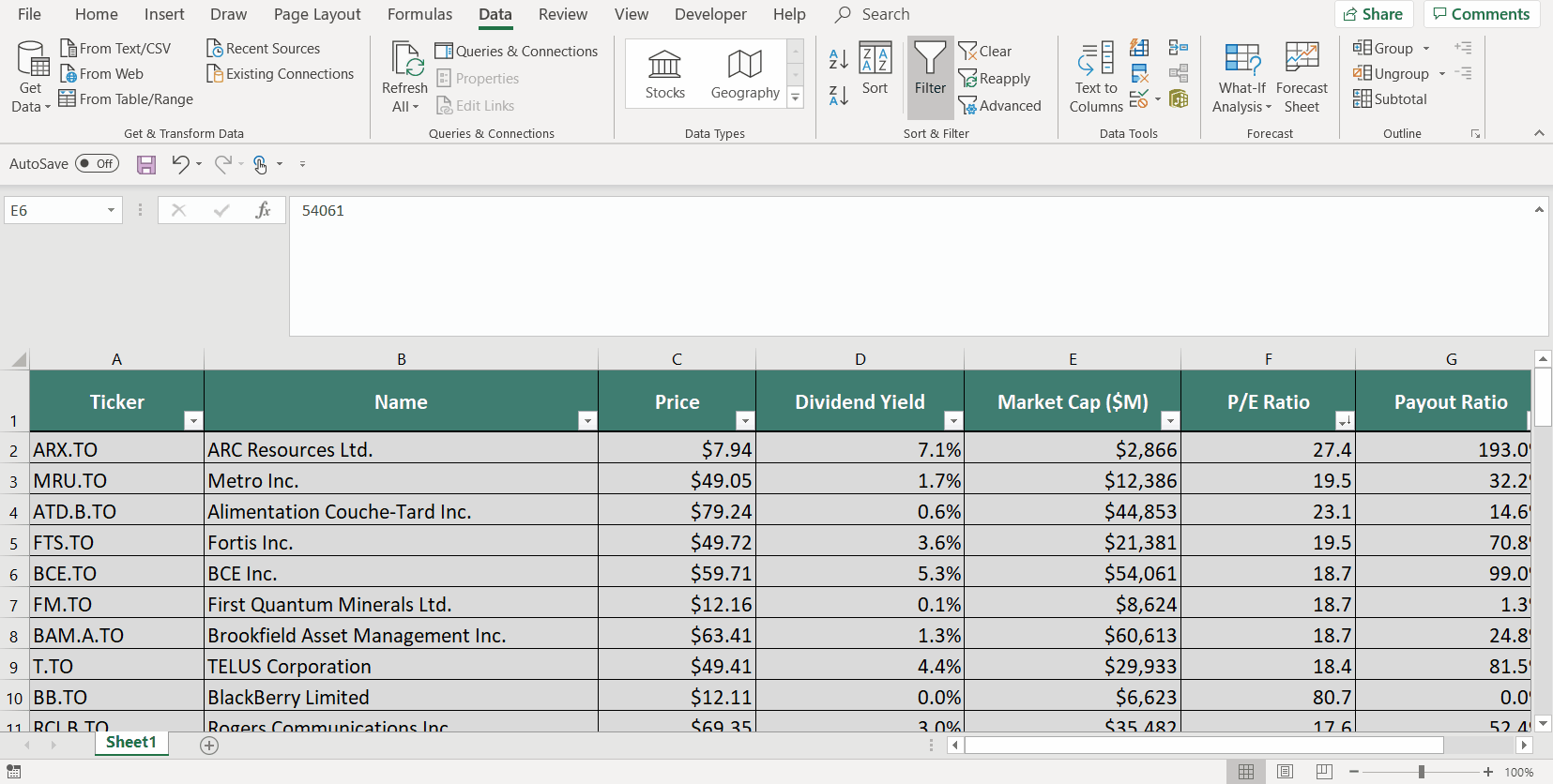1553x784 pixels.
Task: Click the Filter funnel icon
Action: click(x=930, y=69)
